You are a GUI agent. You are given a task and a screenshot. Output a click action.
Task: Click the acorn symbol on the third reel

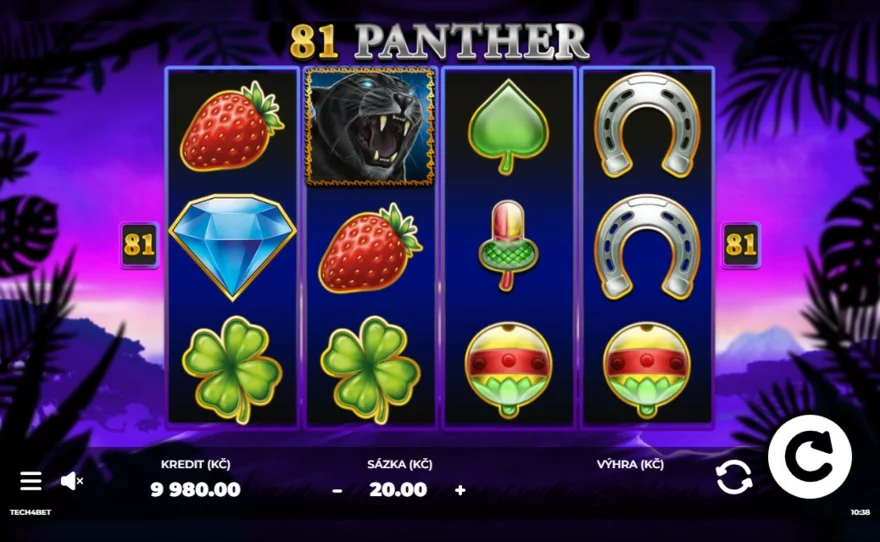(x=508, y=246)
